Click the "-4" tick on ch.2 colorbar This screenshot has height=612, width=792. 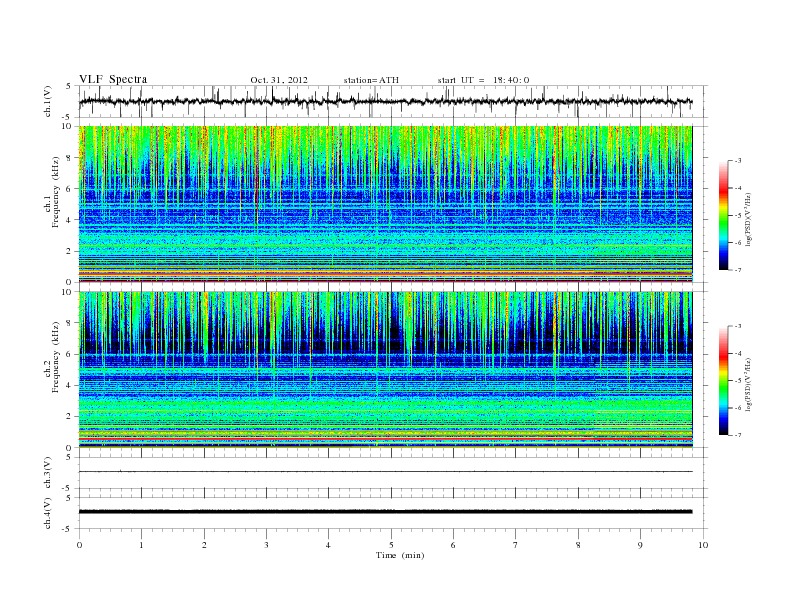[737, 353]
